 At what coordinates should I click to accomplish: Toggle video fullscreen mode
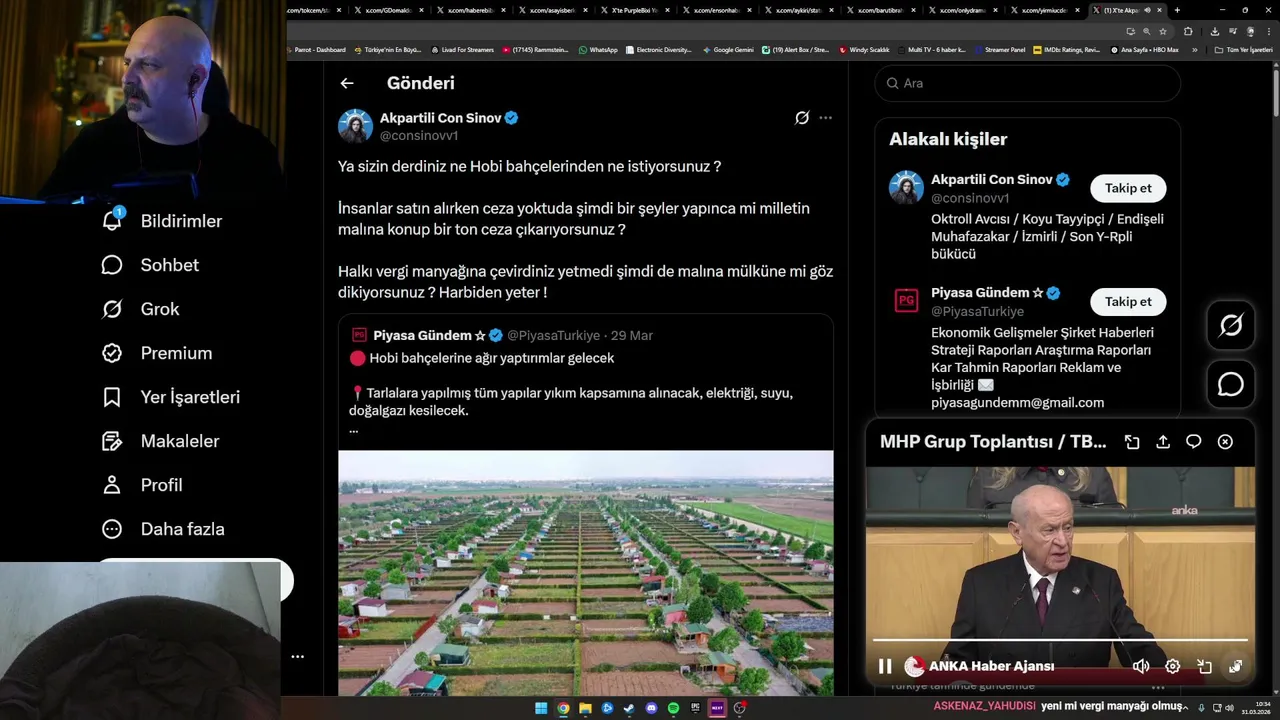[x=1236, y=666]
